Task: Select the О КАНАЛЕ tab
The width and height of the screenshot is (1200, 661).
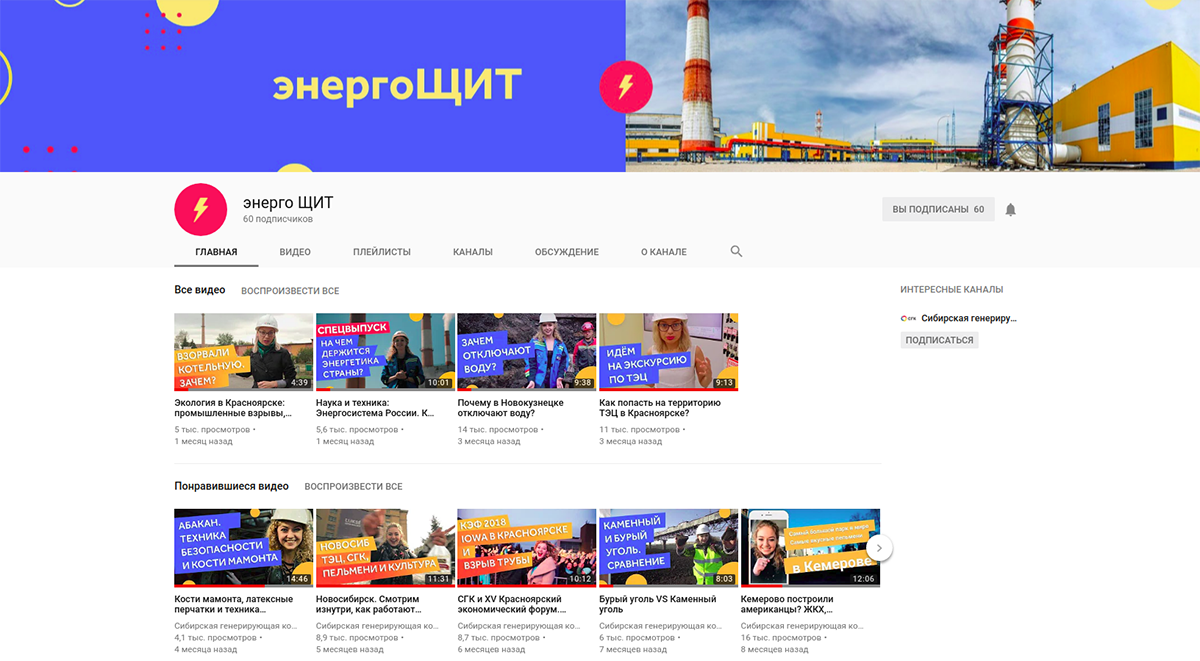Action: pos(664,252)
